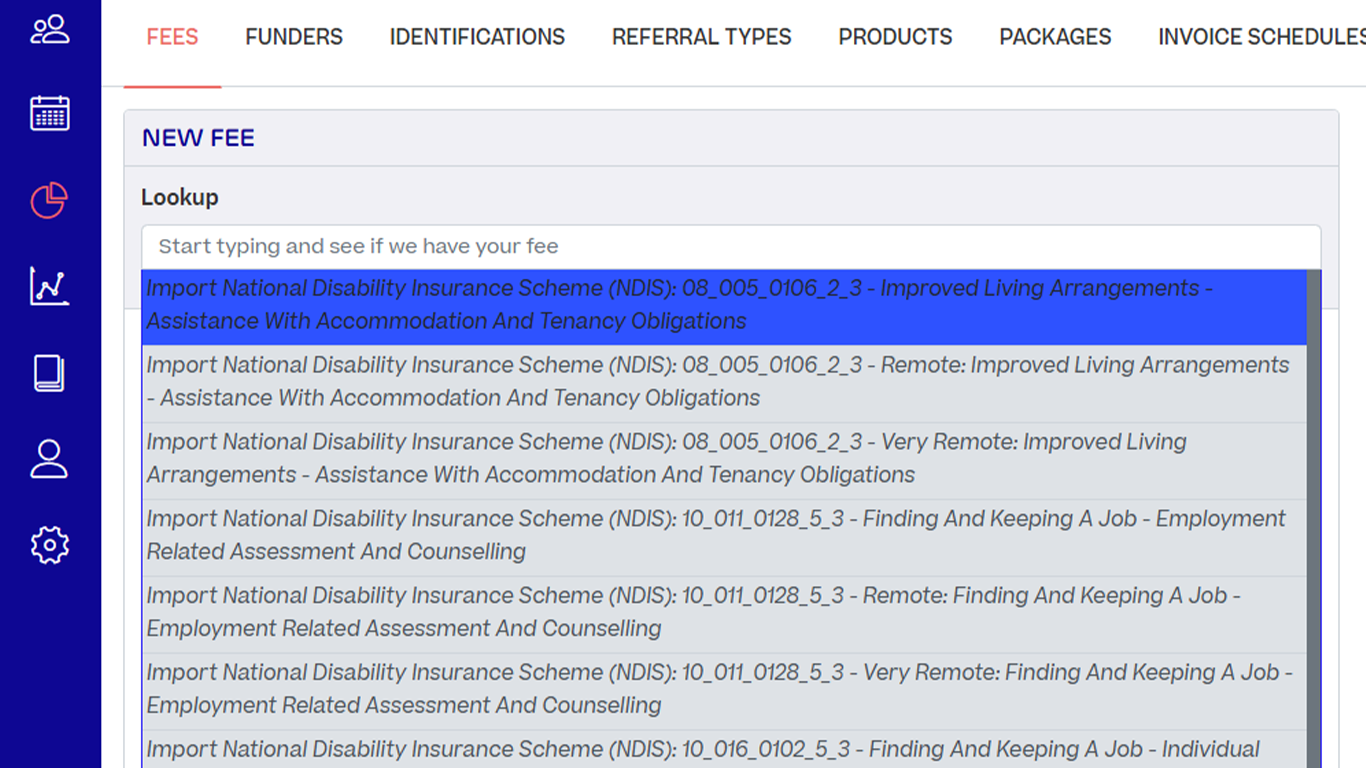Switch to the Invoice Schedules tab
This screenshot has height=768, width=1366.
coord(1262,37)
